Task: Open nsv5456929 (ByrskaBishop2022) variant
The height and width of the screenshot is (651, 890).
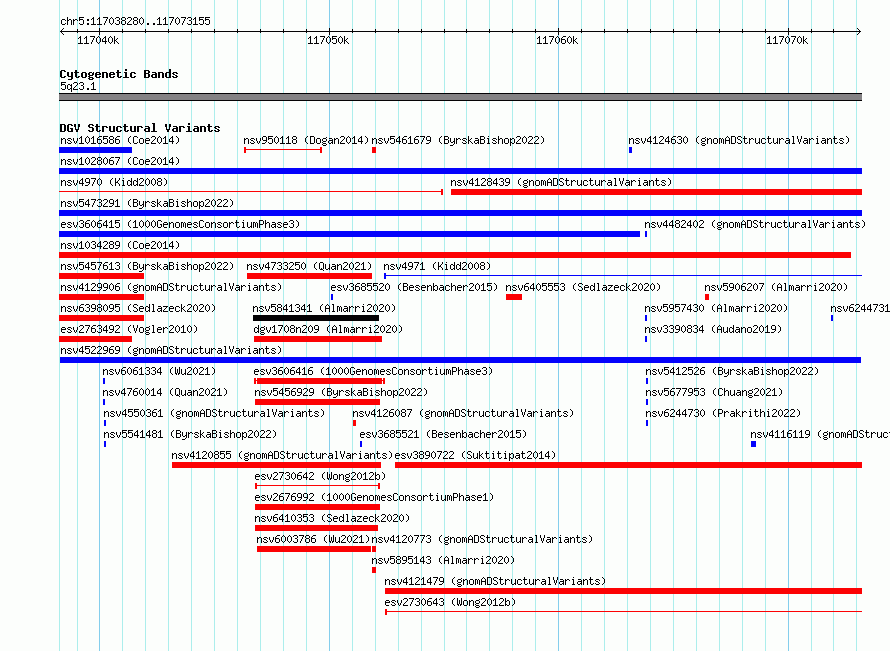Action: click(341, 392)
